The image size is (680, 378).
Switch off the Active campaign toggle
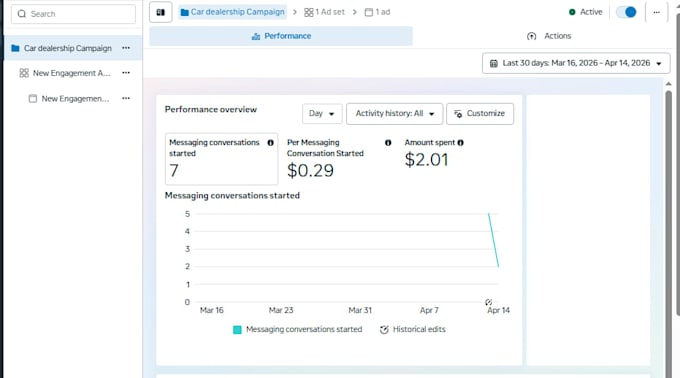(x=626, y=12)
